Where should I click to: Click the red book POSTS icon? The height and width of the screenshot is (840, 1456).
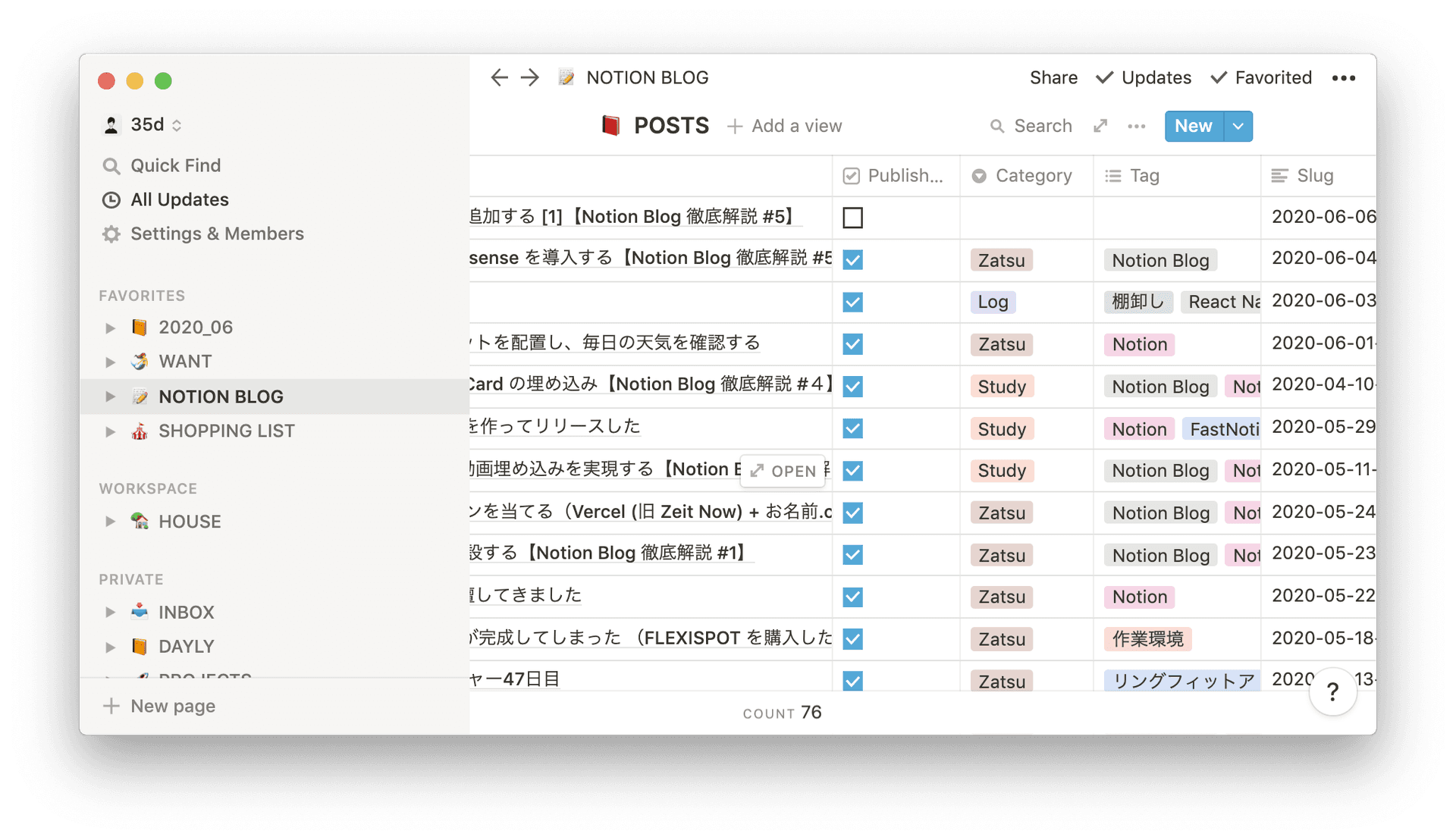pyautogui.click(x=611, y=126)
